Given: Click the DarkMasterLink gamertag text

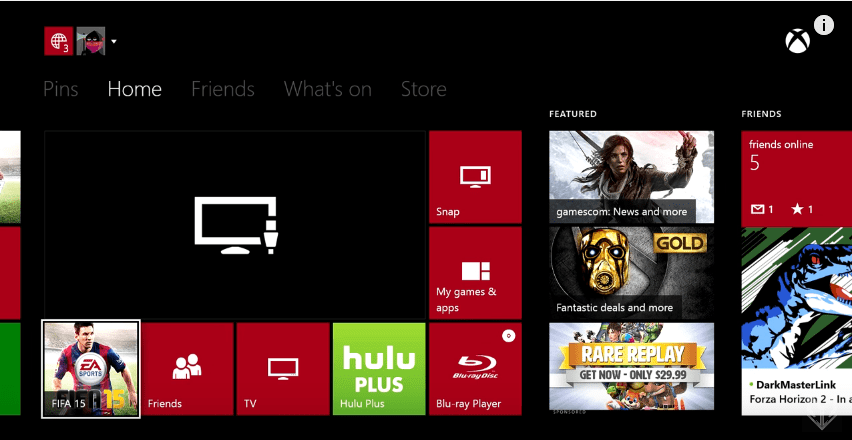Looking at the screenshot, I should tap(796, 385).
